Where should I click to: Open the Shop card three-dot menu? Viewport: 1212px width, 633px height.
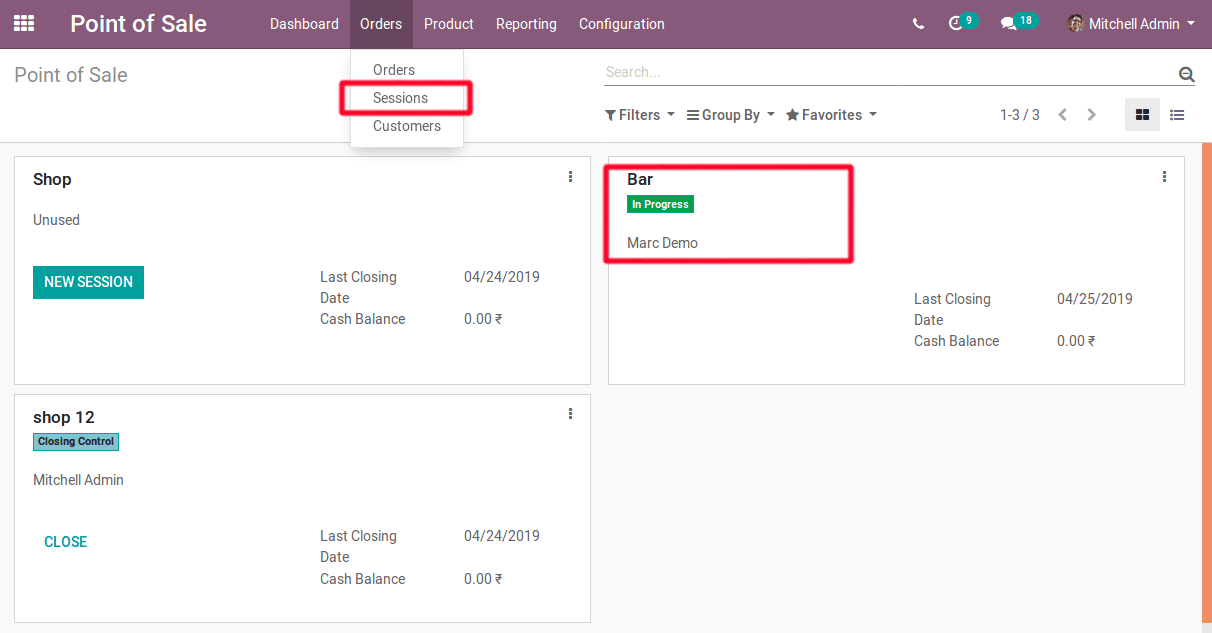(570, 177)
